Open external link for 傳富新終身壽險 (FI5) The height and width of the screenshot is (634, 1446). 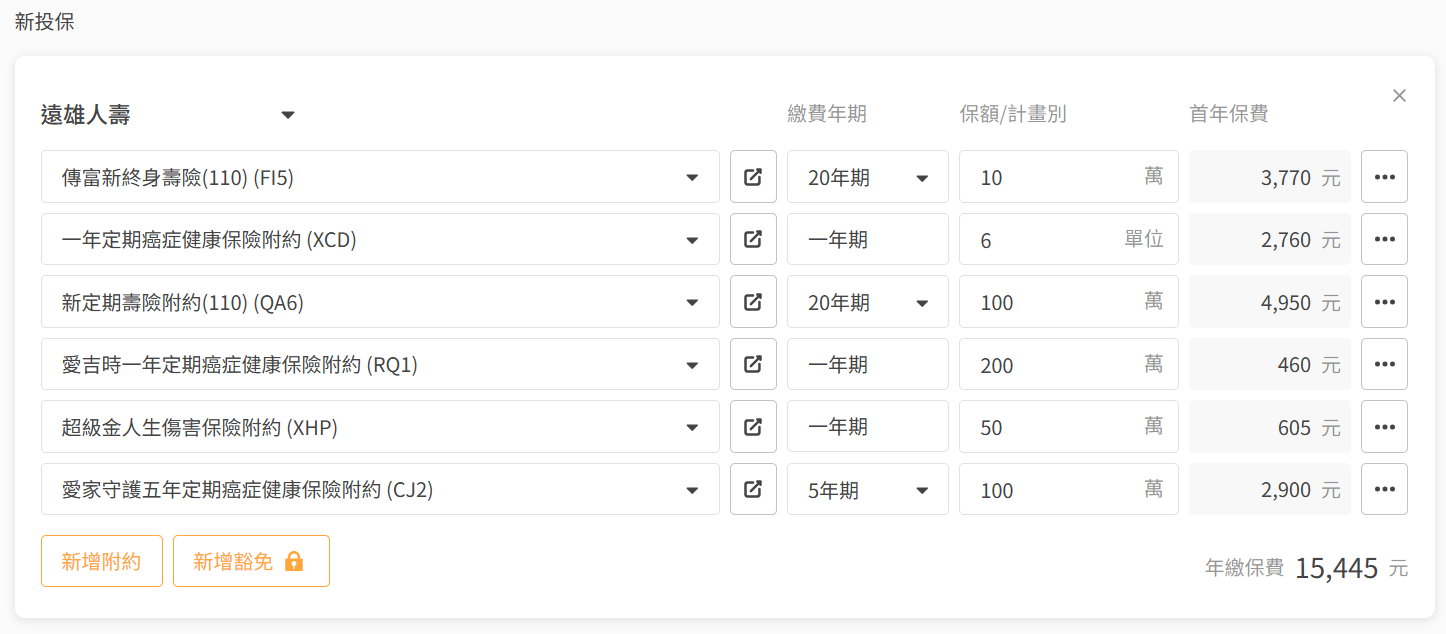[753, 177]
